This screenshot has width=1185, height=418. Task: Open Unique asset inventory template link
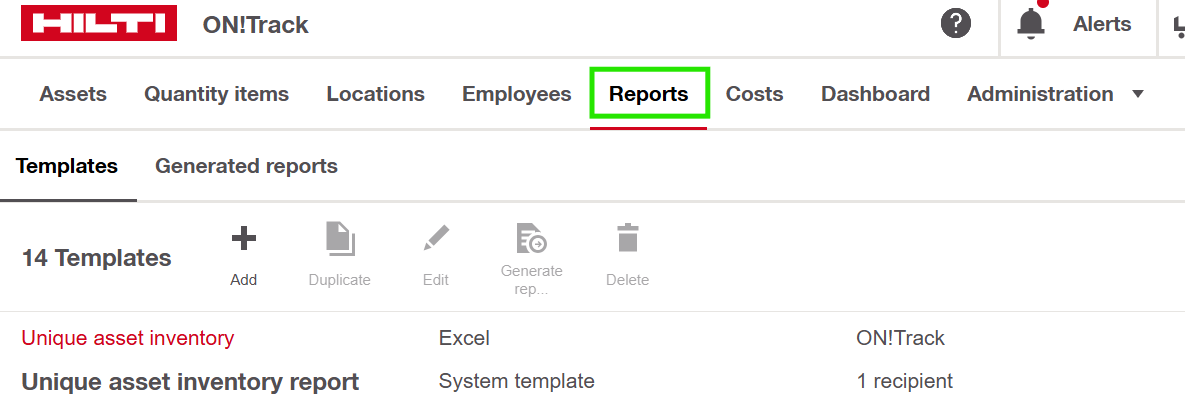tap(128, 338)
